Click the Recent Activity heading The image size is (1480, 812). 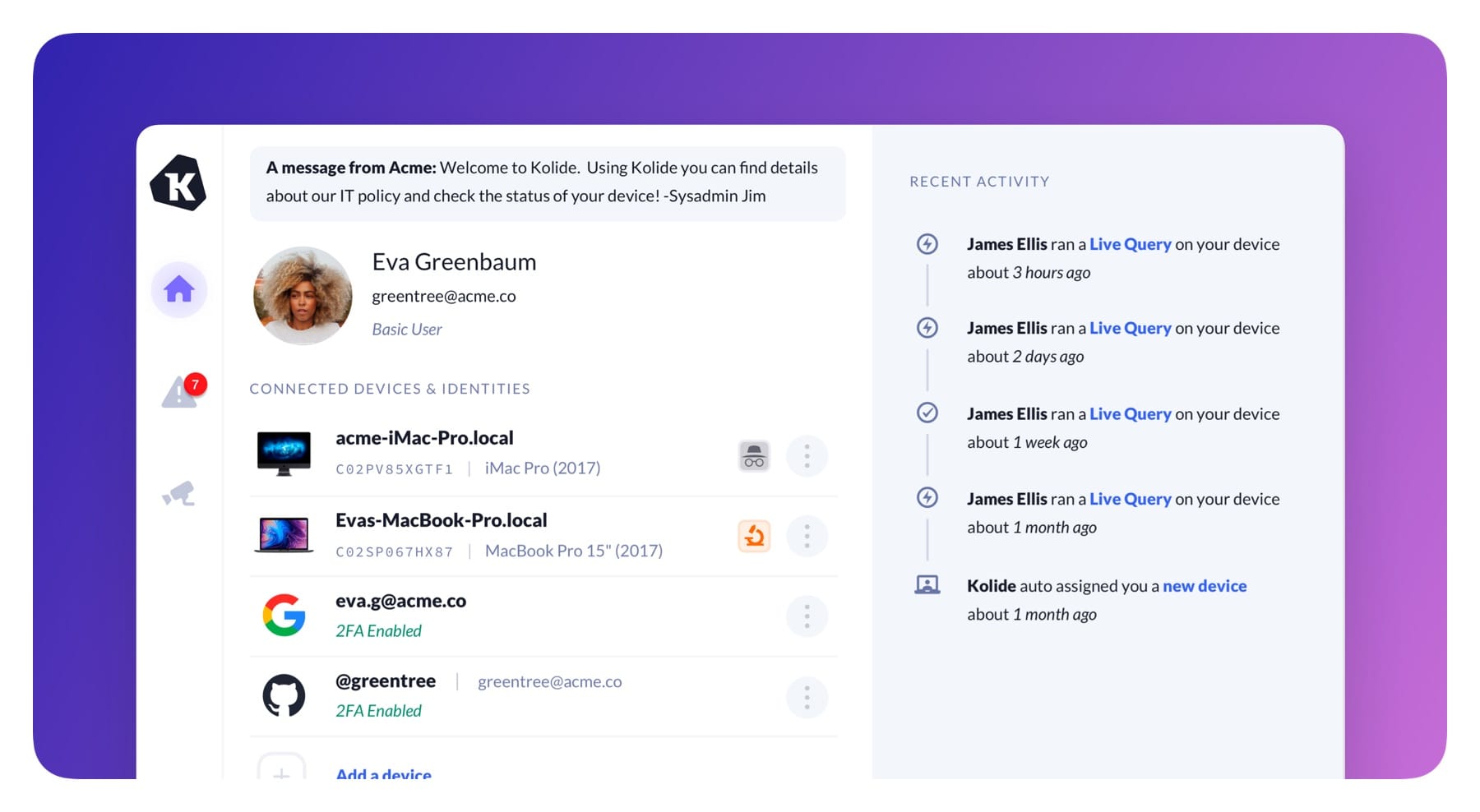pyautogui.click(x=979, y=182)
